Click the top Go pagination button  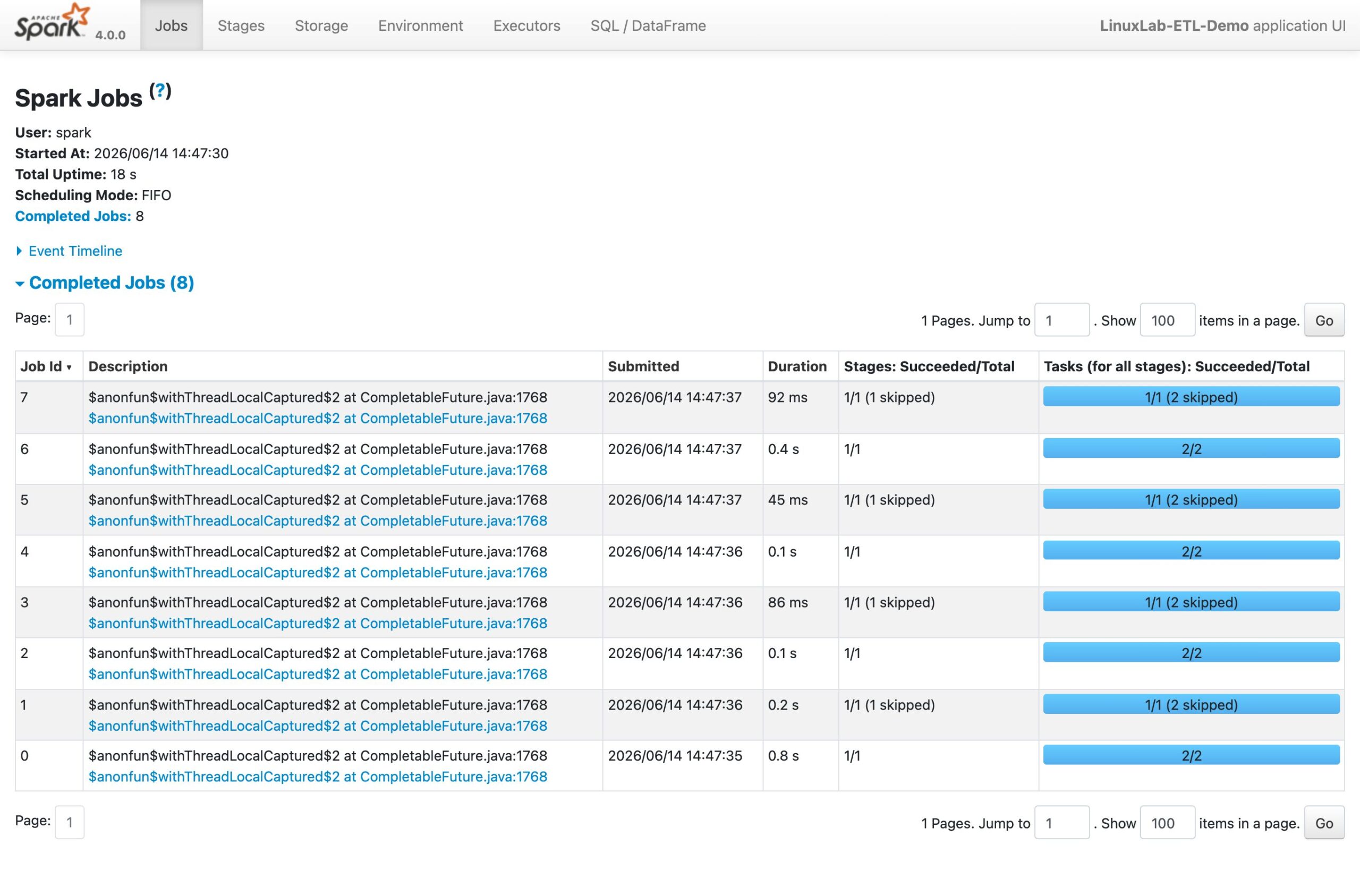[1324, 320]
